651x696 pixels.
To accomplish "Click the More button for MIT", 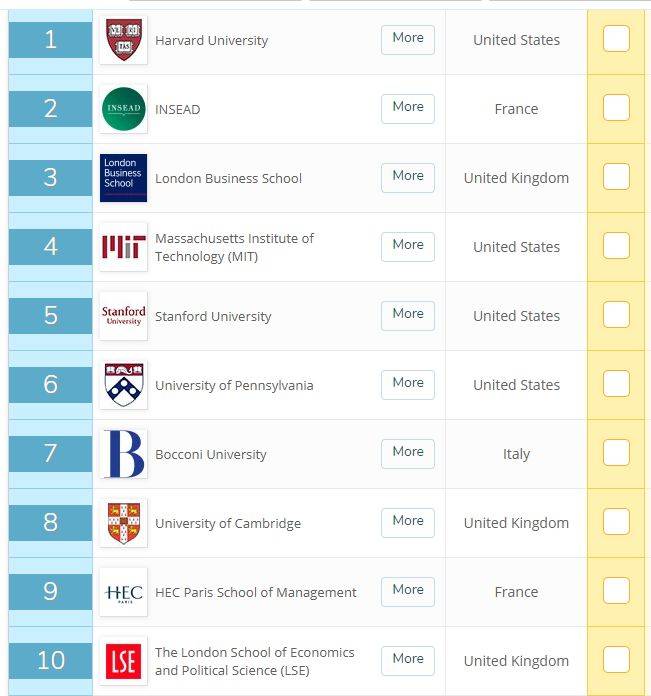I will pos(407,246).
